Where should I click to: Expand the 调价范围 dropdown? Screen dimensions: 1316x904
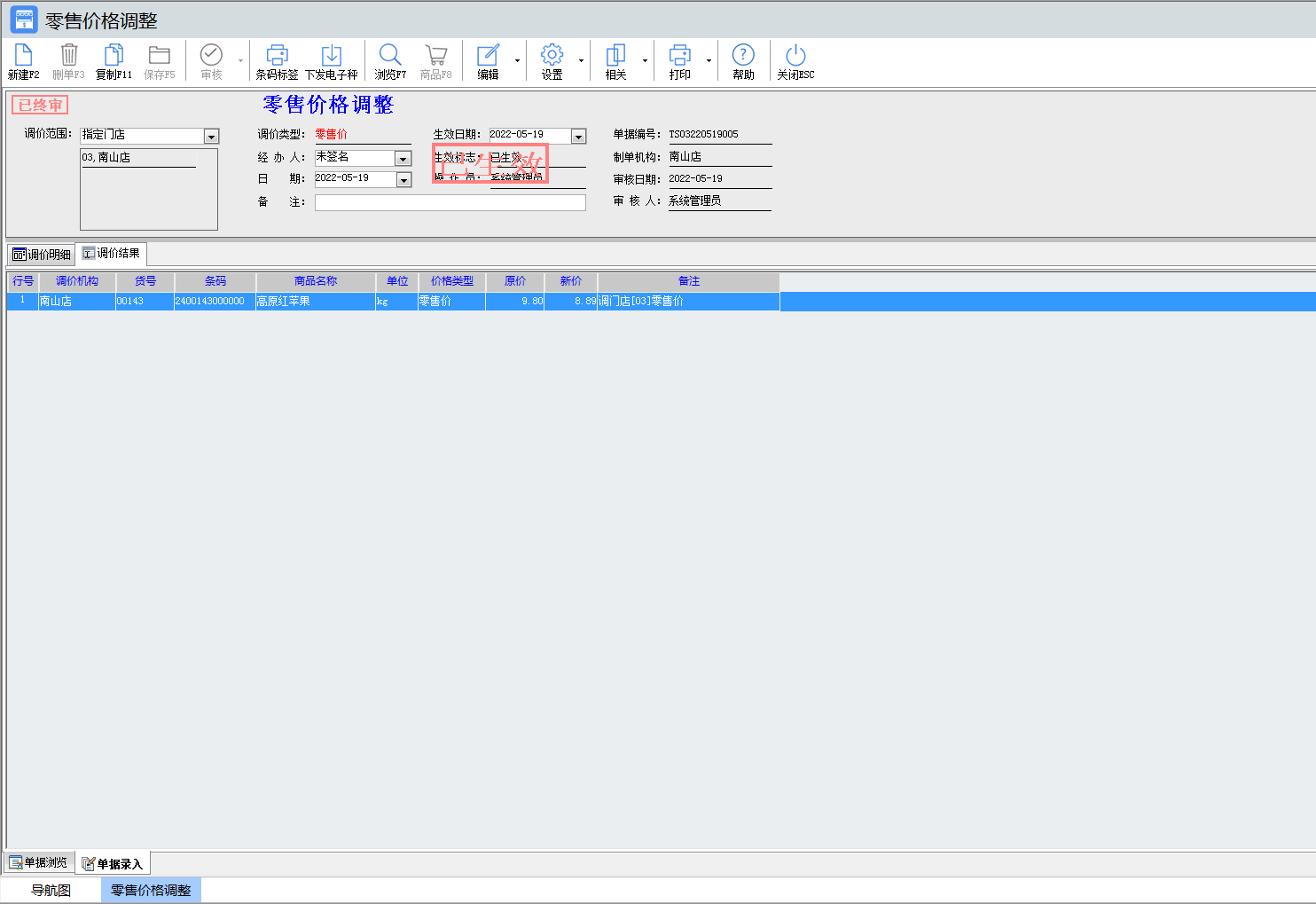(211, 137)
